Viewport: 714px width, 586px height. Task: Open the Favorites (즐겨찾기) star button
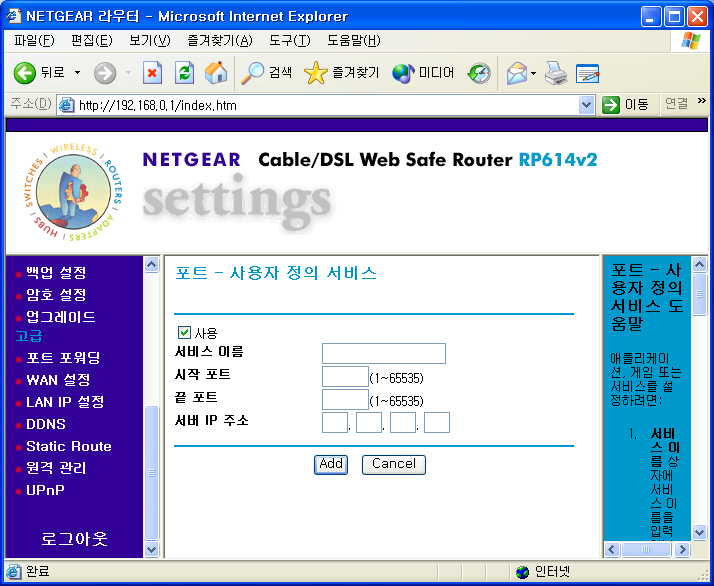pyautogui.click(x=342, y=73)
